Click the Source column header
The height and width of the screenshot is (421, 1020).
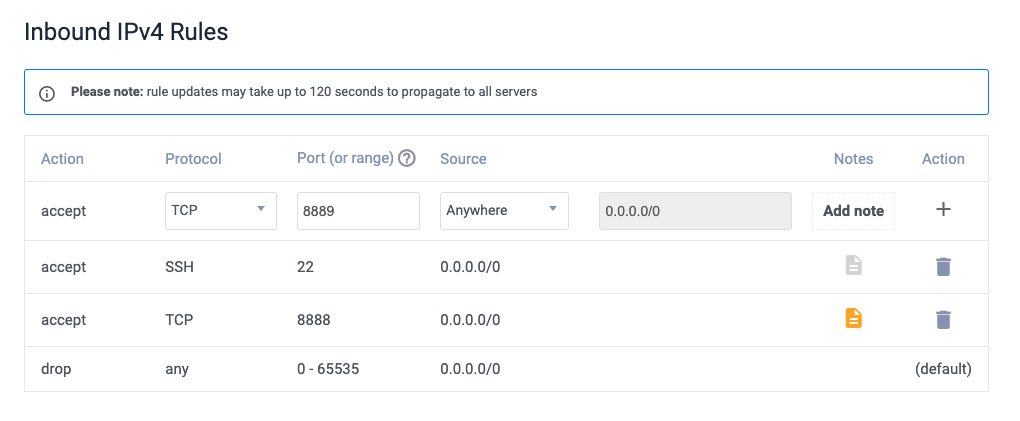click(x=463, y=159)
